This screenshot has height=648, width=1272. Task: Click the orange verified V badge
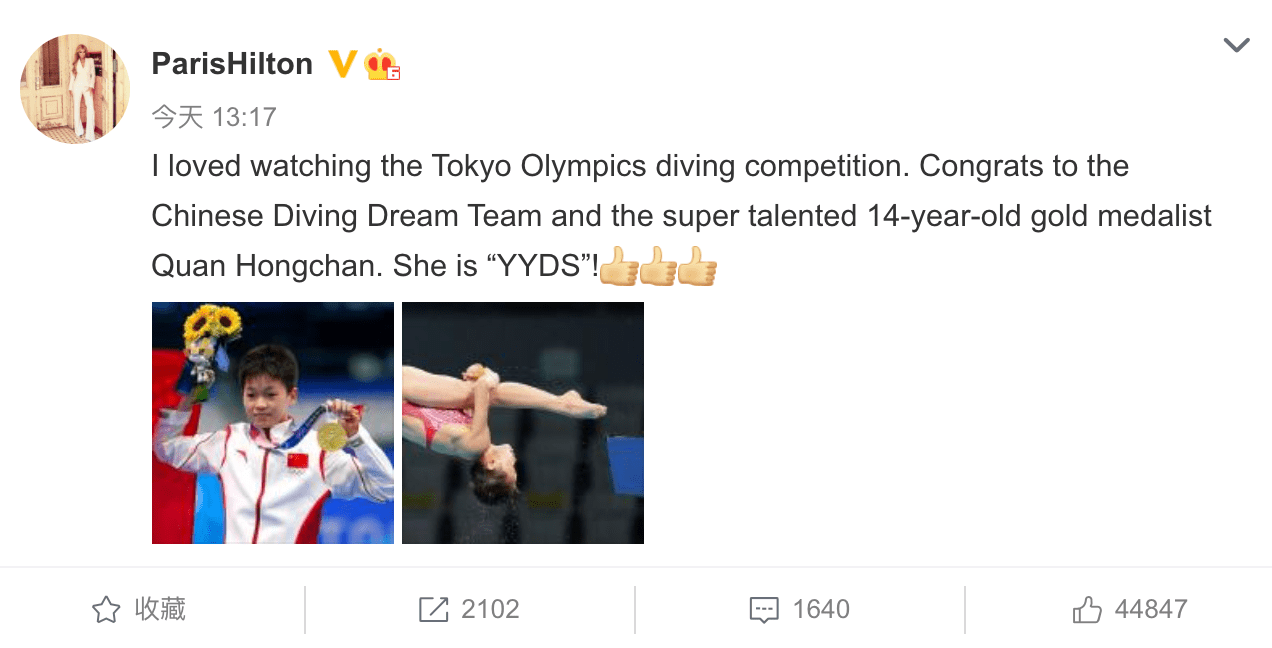click(343, 64)
